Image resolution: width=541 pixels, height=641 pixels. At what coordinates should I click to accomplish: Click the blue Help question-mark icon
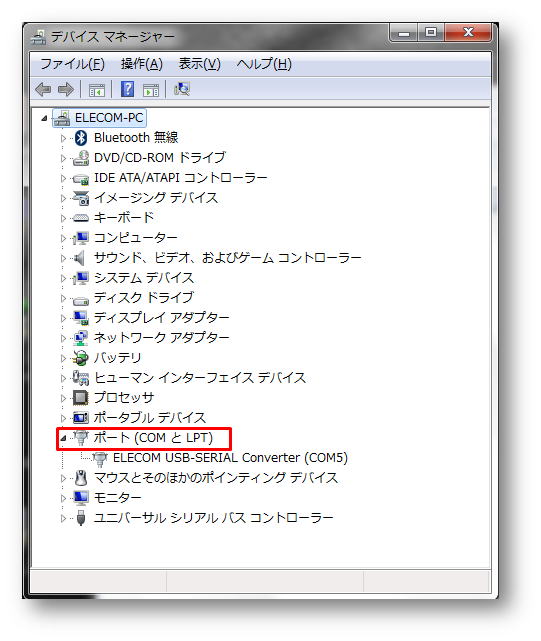click(128, 89)
